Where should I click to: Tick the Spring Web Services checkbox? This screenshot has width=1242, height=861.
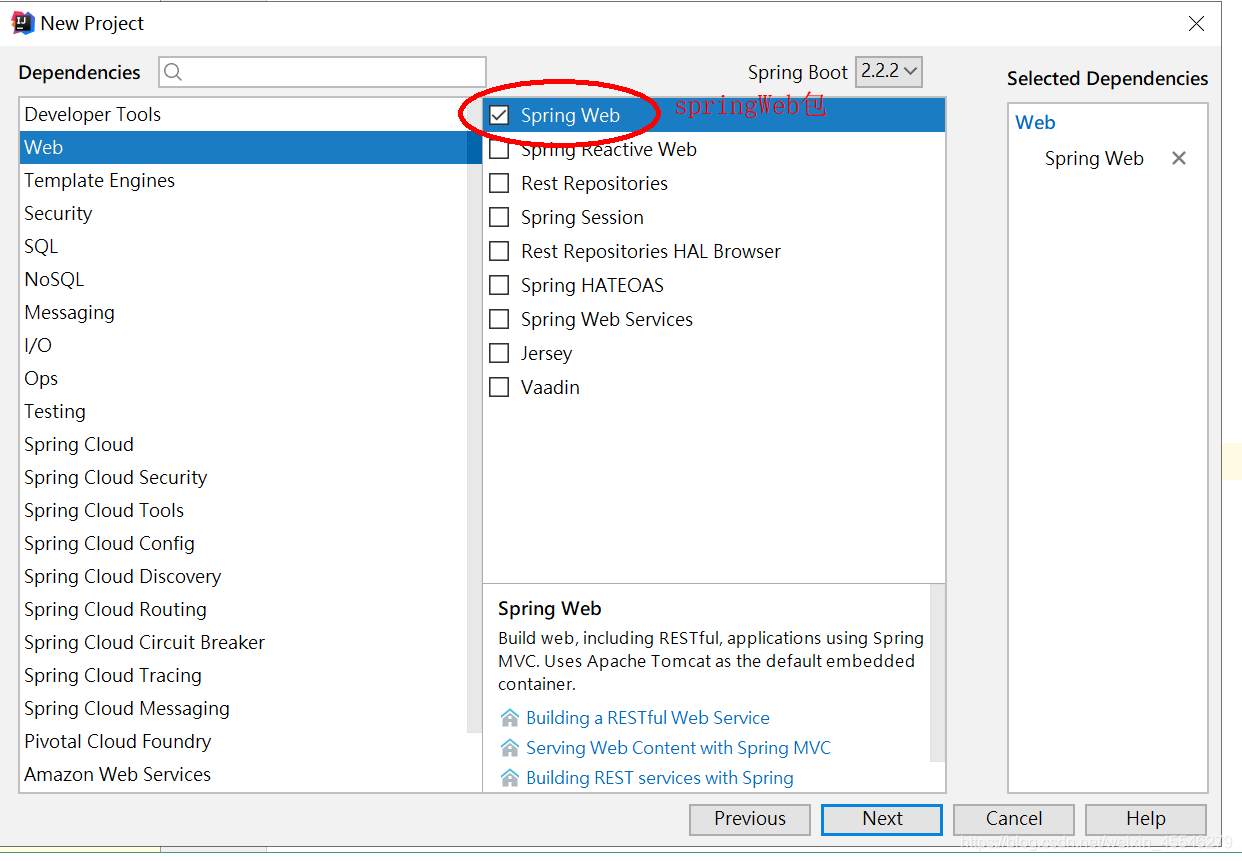[x=499, y=320]
